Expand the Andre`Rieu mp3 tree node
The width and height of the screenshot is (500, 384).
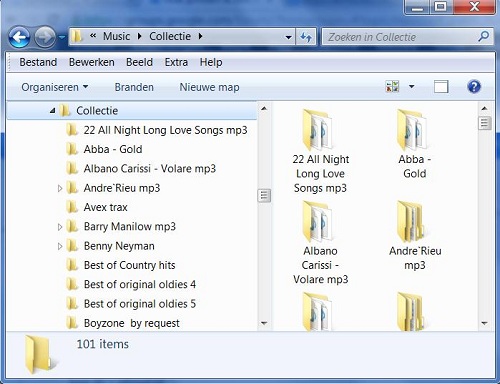point(60,188)
